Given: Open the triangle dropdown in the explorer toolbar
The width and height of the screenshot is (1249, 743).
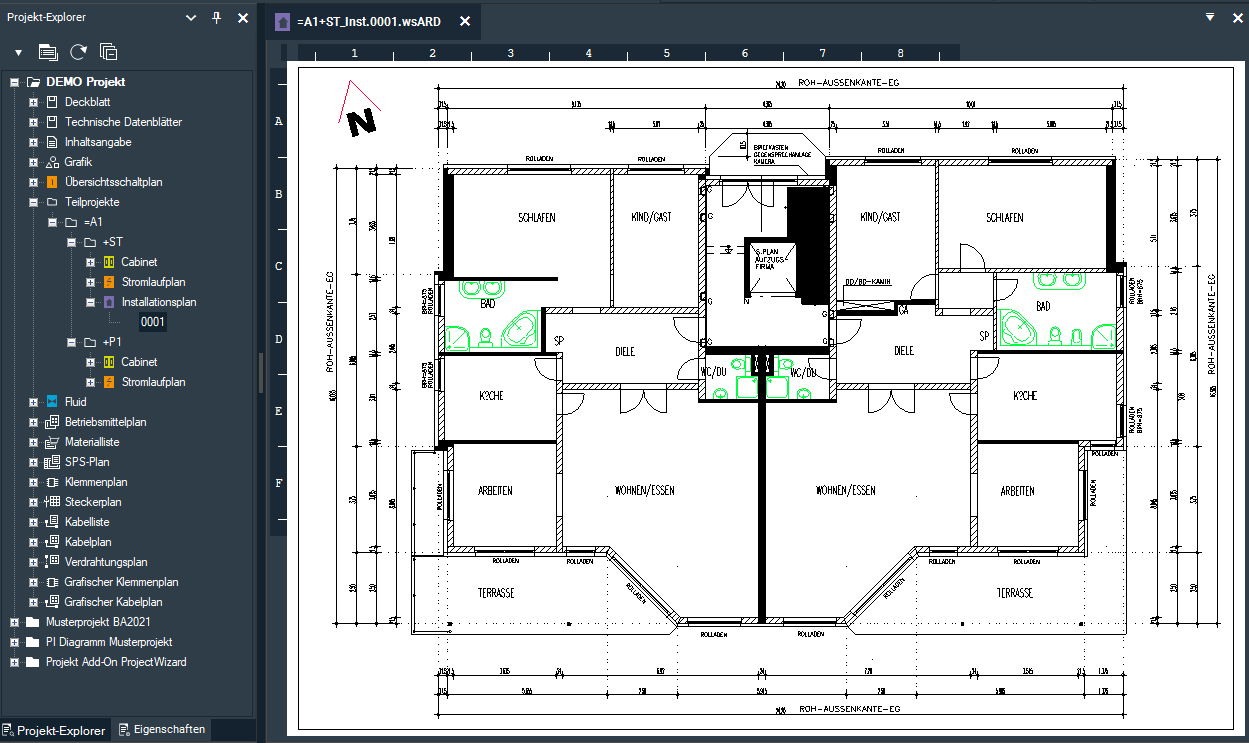Looking at the screenshot, I should coord(17,51).
